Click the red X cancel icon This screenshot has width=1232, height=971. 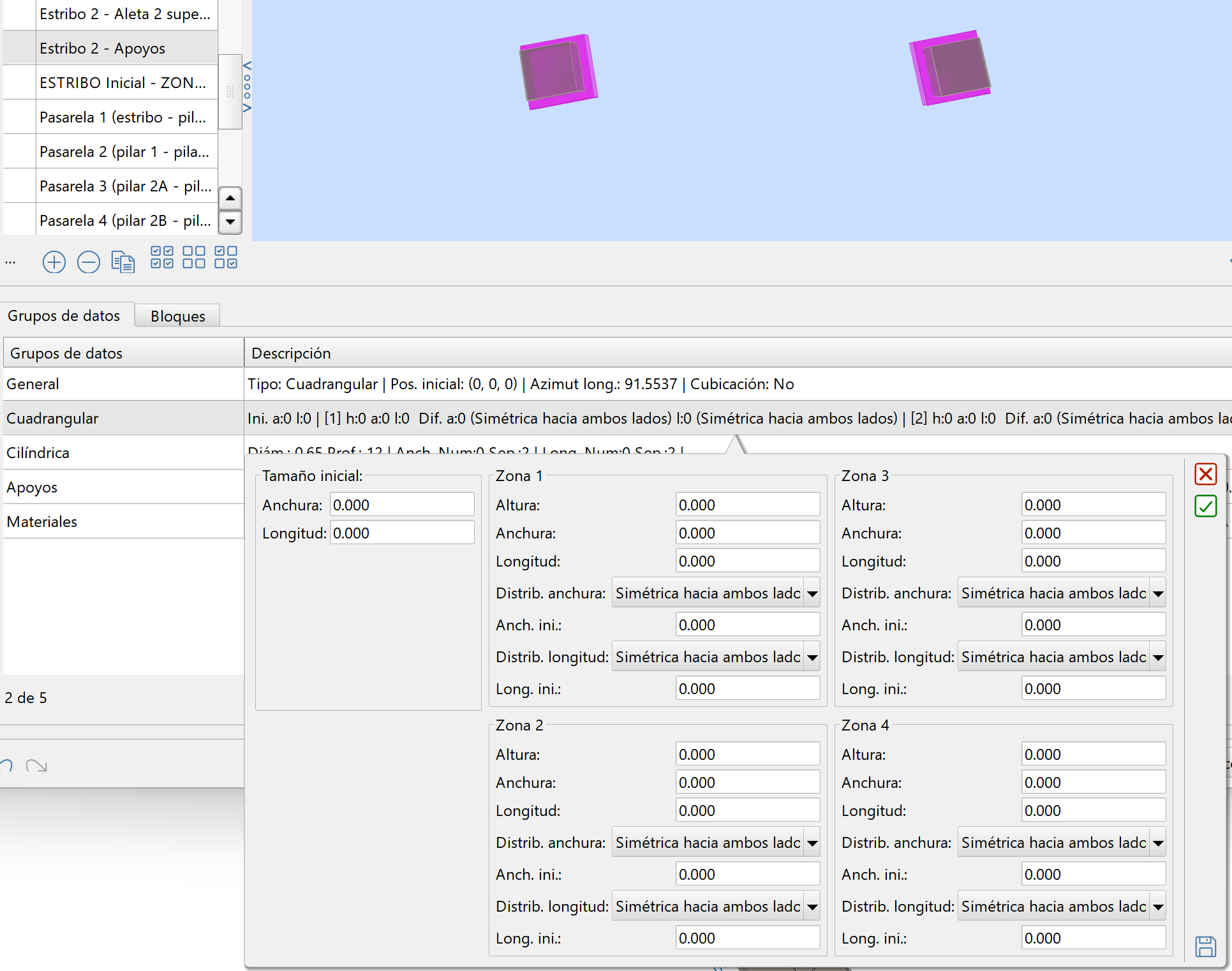[1205, 474]
